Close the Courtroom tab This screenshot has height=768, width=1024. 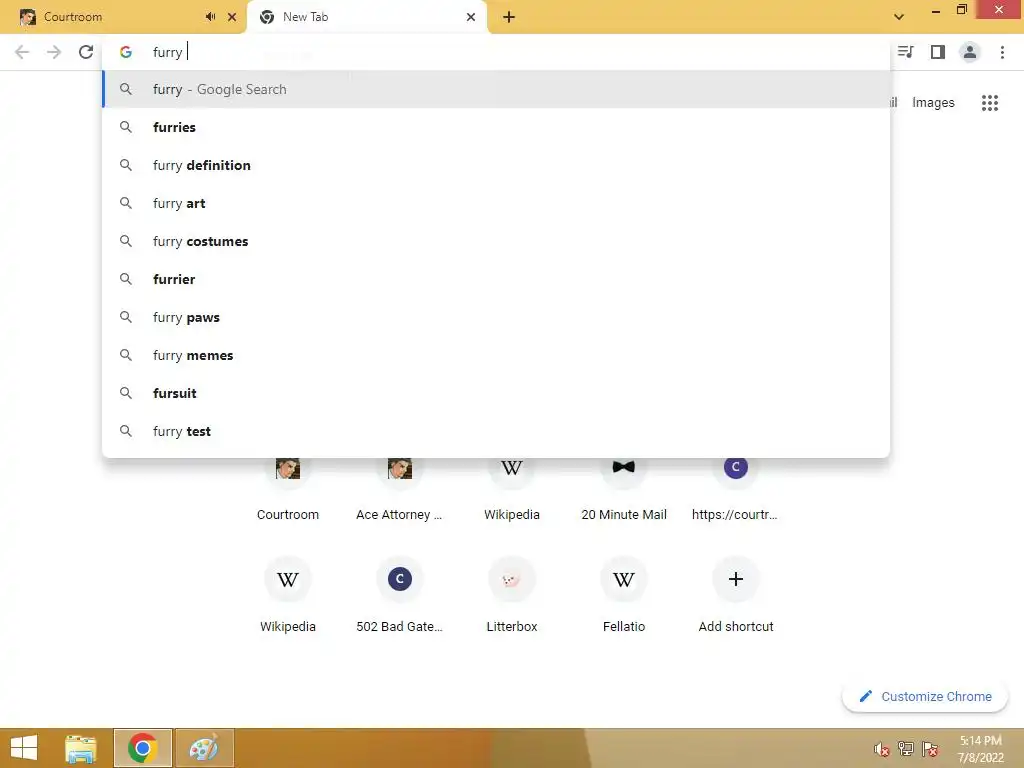(232, 17)
